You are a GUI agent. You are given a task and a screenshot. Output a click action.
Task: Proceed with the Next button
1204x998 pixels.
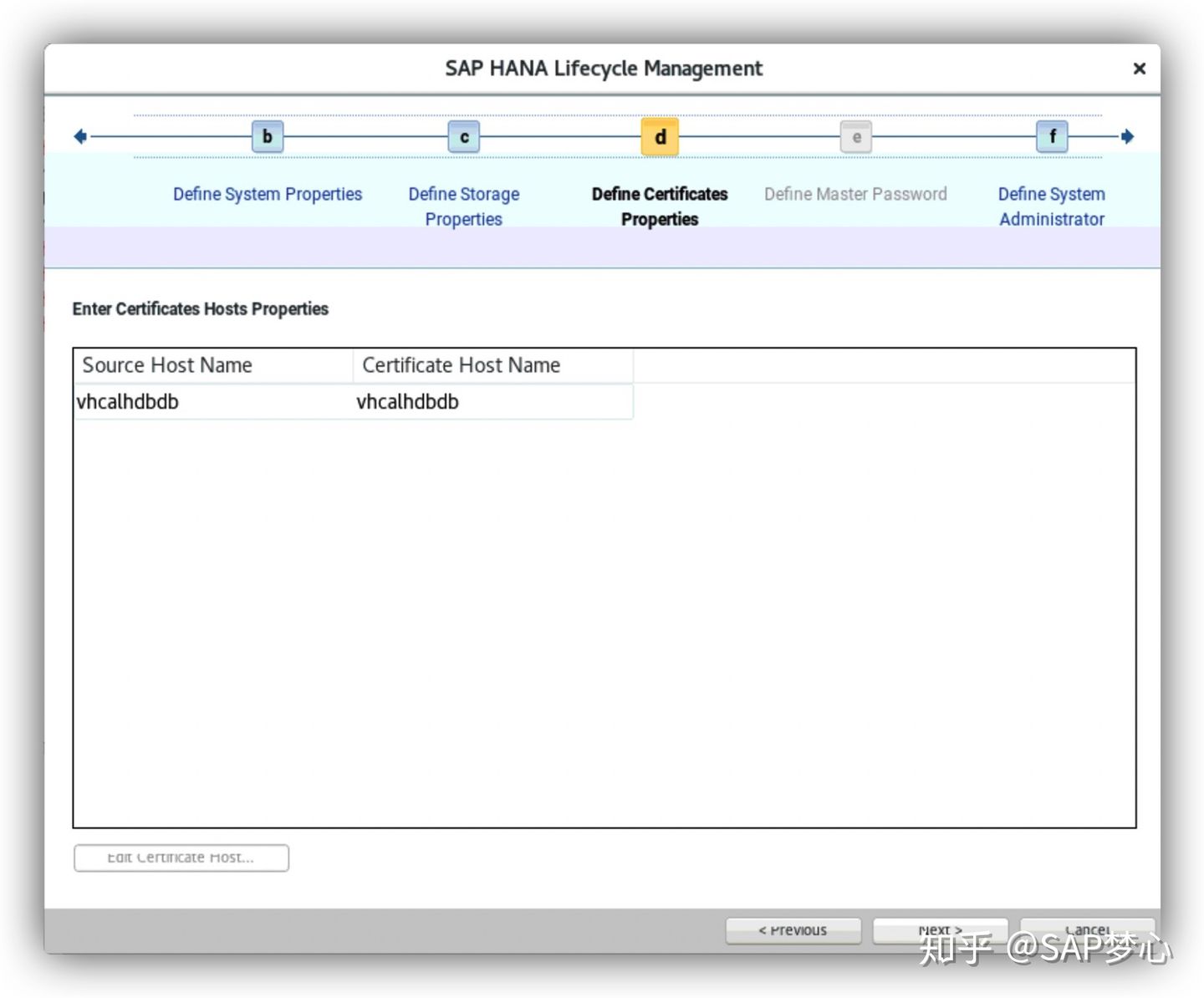point(941,930)
